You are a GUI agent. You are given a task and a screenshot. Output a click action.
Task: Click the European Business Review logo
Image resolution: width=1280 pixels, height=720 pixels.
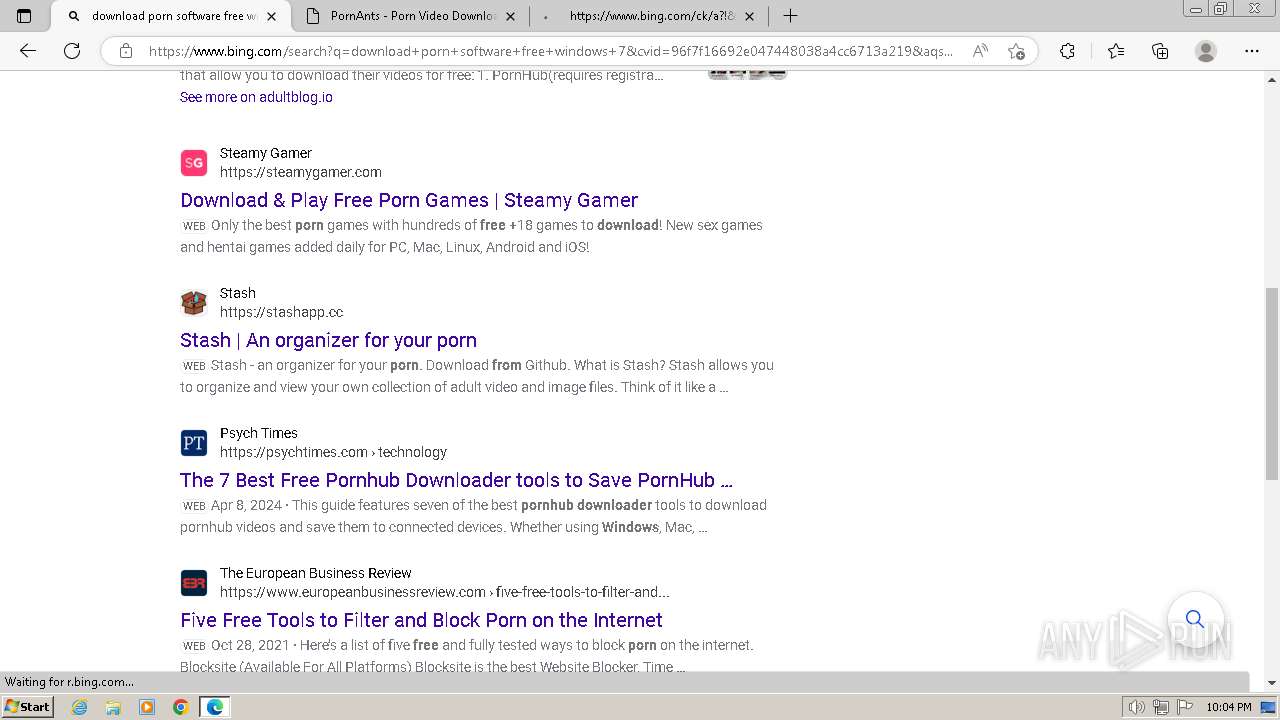(194, 583)
